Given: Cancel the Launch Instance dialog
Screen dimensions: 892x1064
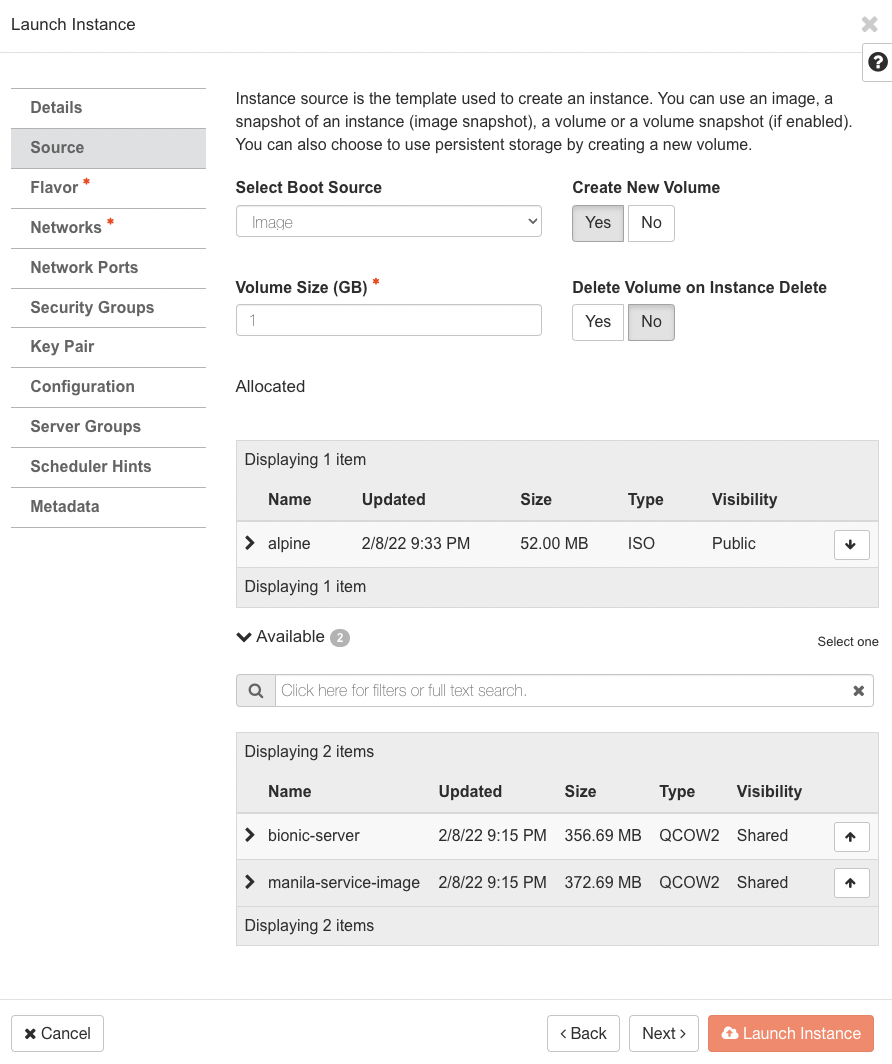Looking at the screenshot, I should point(56,1033).
